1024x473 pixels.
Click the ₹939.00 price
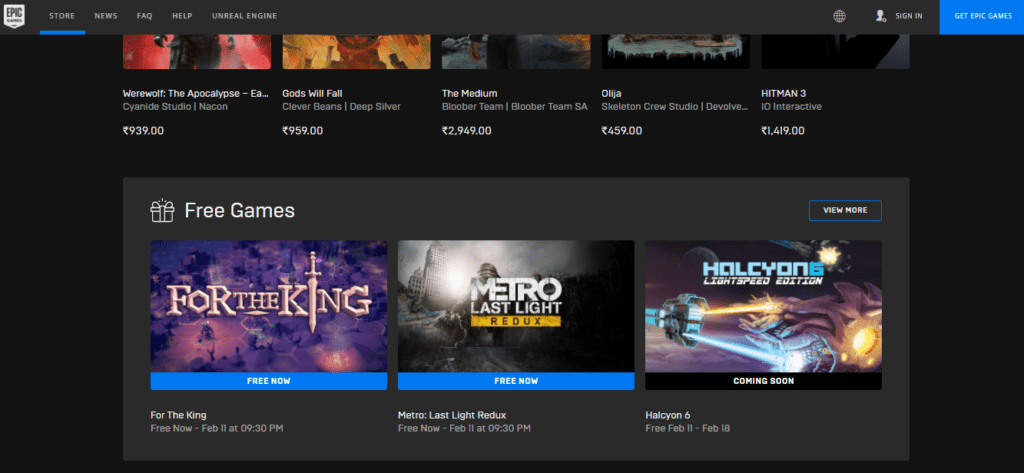click(143, 131)
